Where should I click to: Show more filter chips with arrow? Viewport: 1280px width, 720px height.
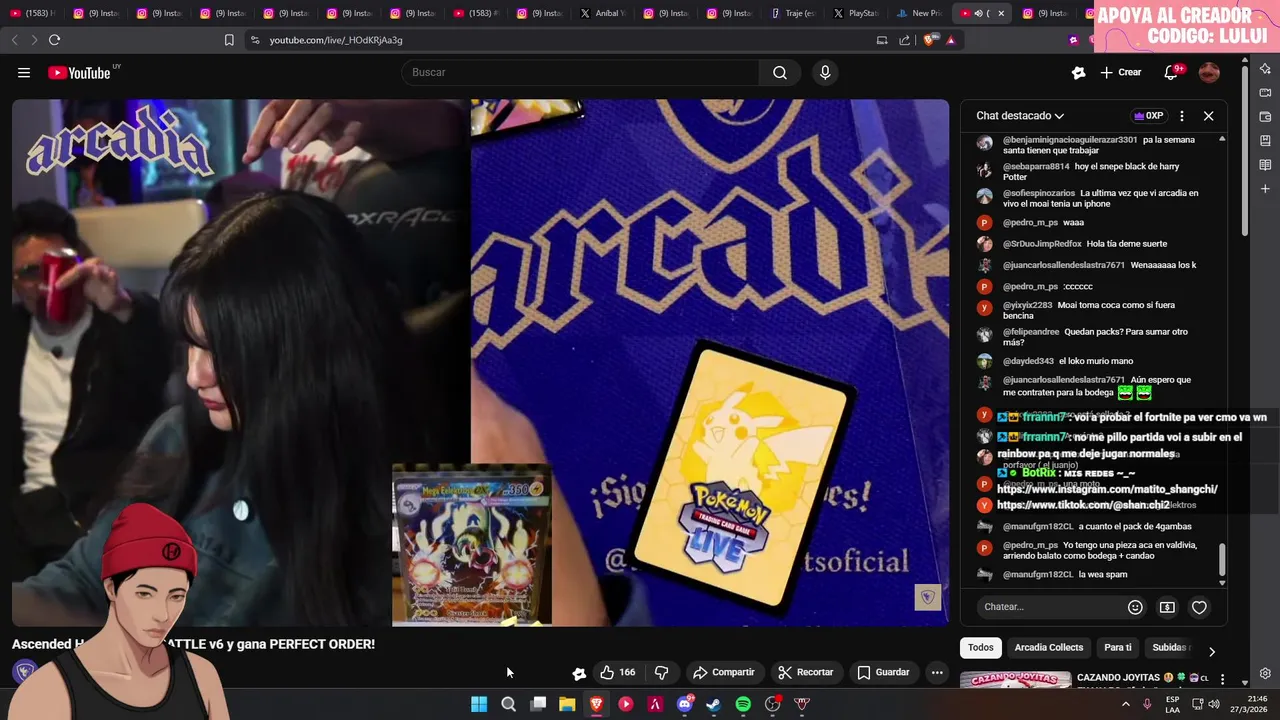click(1211, 651)
